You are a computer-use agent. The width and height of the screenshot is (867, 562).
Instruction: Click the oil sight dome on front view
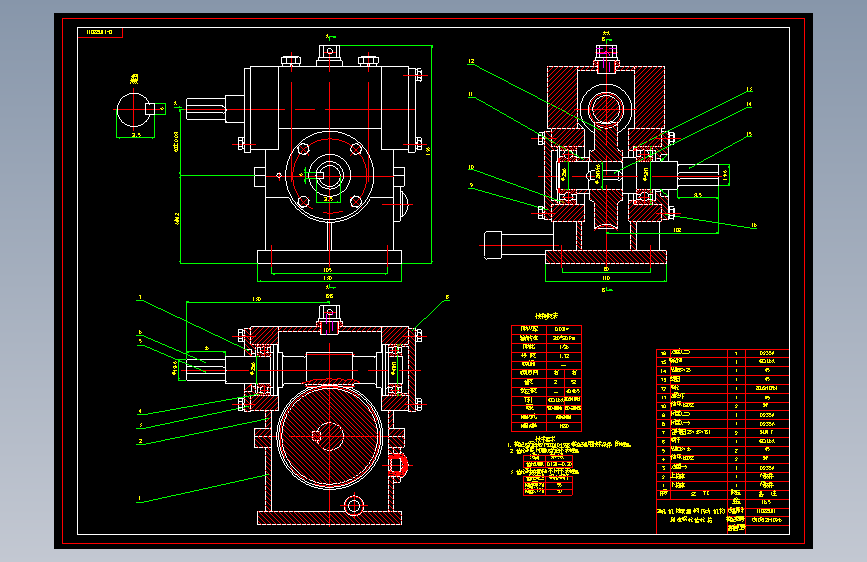[x=402, y=203]
